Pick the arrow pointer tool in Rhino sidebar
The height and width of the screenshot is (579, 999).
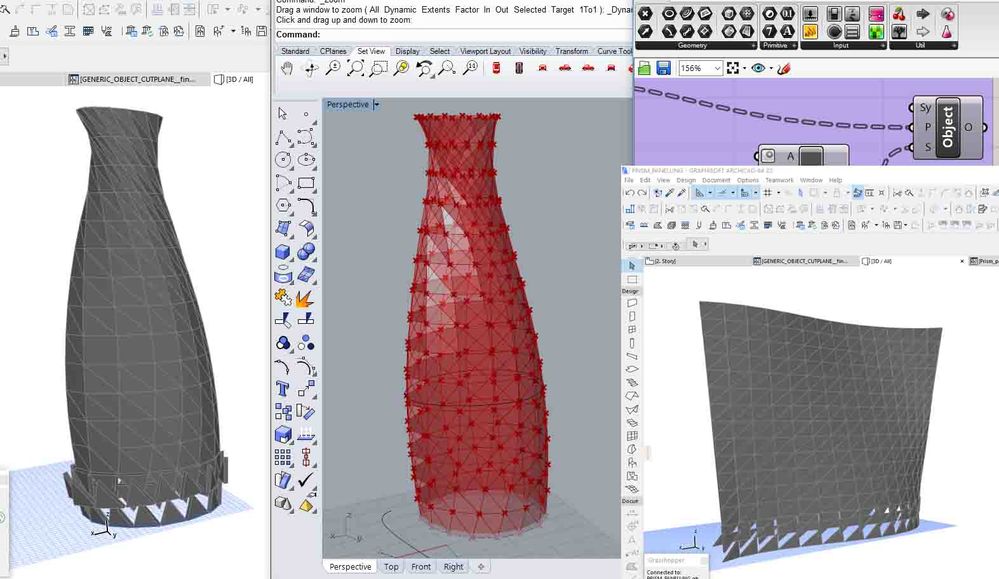(283, 113)
